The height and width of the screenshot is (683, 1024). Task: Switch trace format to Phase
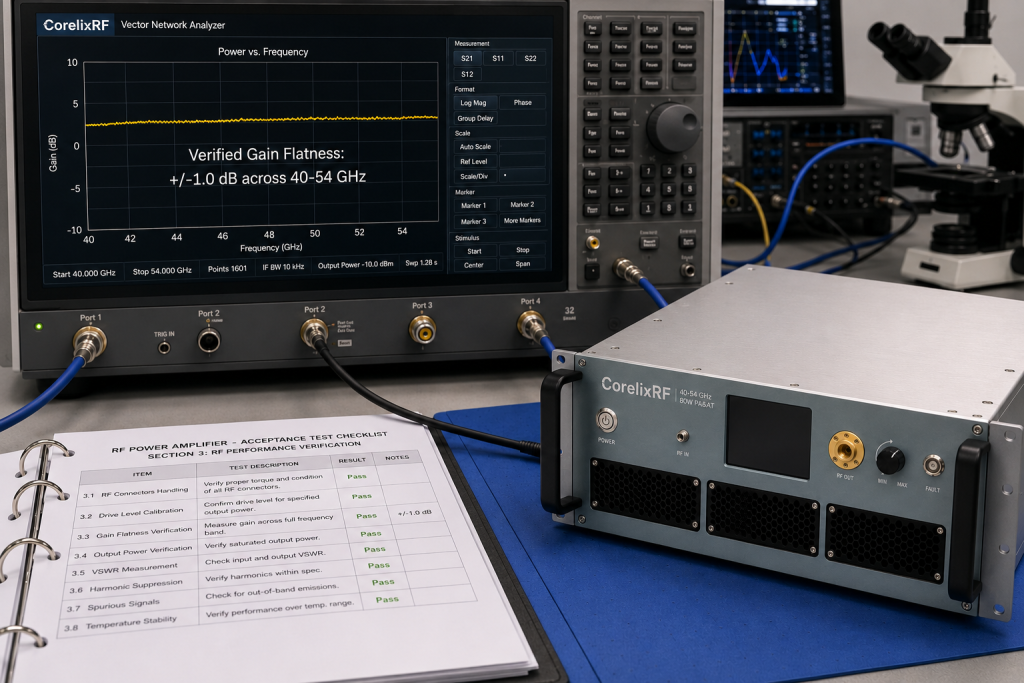tap(522, 103)
